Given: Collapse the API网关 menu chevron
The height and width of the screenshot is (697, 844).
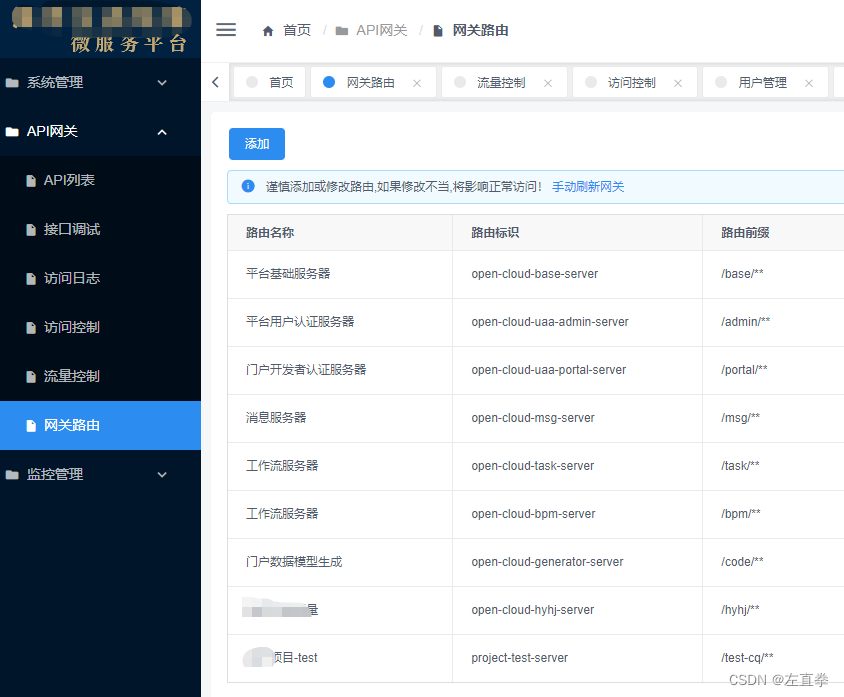Looking at the screenshot, I should [162, 131].
